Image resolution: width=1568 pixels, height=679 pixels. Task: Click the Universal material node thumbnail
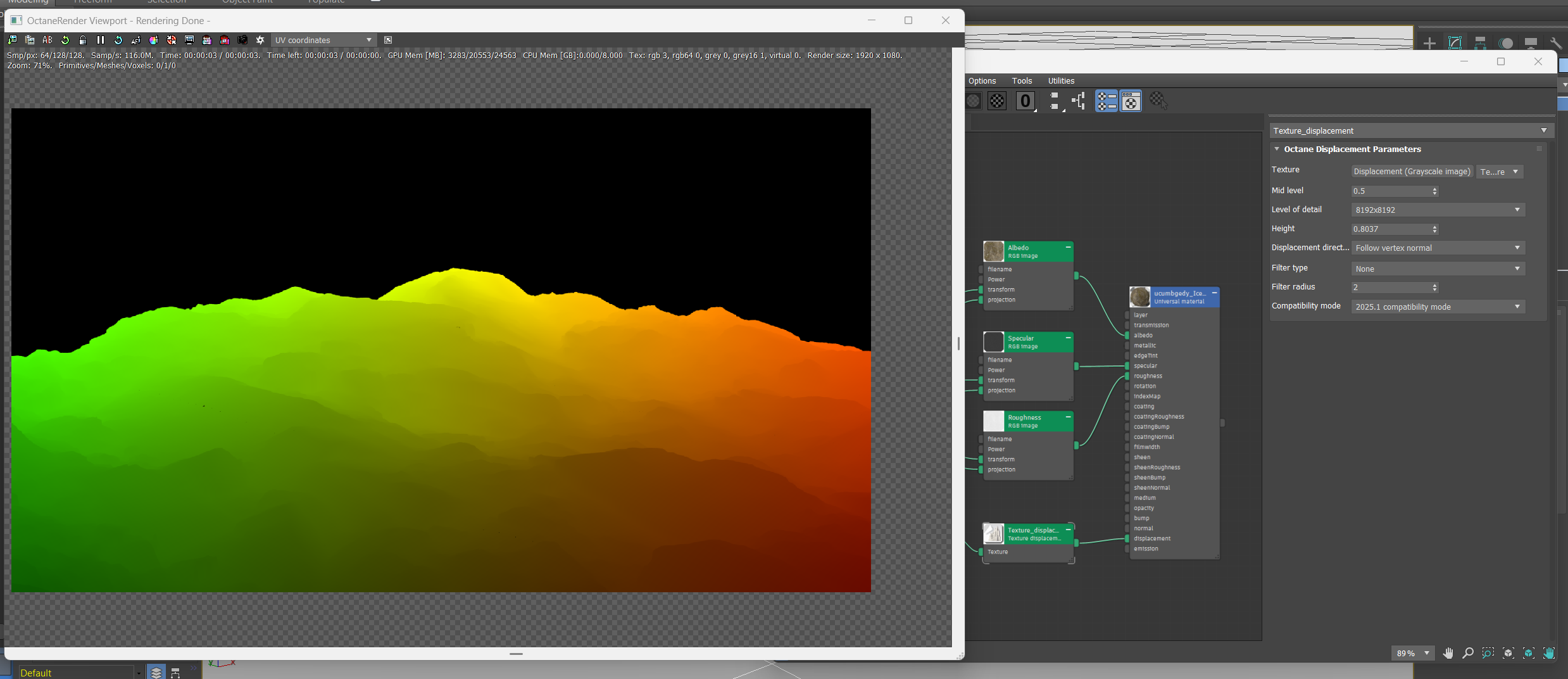[1140, 297]
